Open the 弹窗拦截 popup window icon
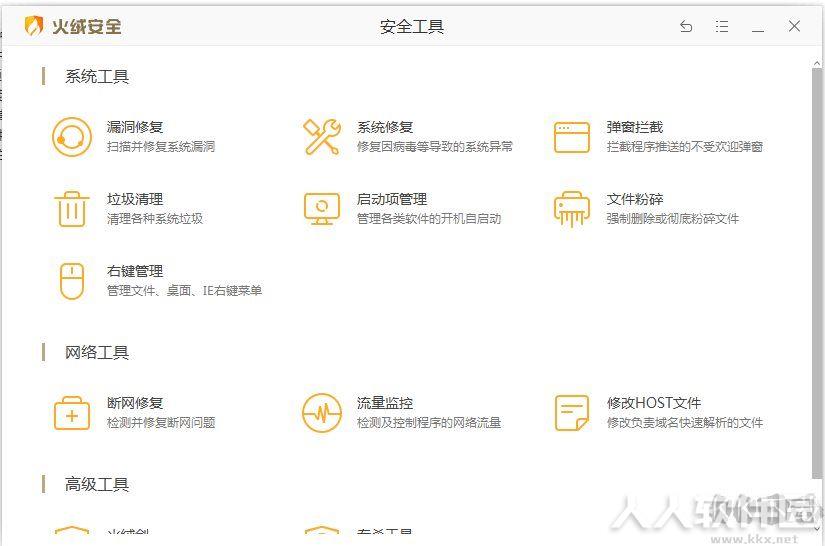The image size is (825, 546). pyautogui.click(x=571, y=137)
